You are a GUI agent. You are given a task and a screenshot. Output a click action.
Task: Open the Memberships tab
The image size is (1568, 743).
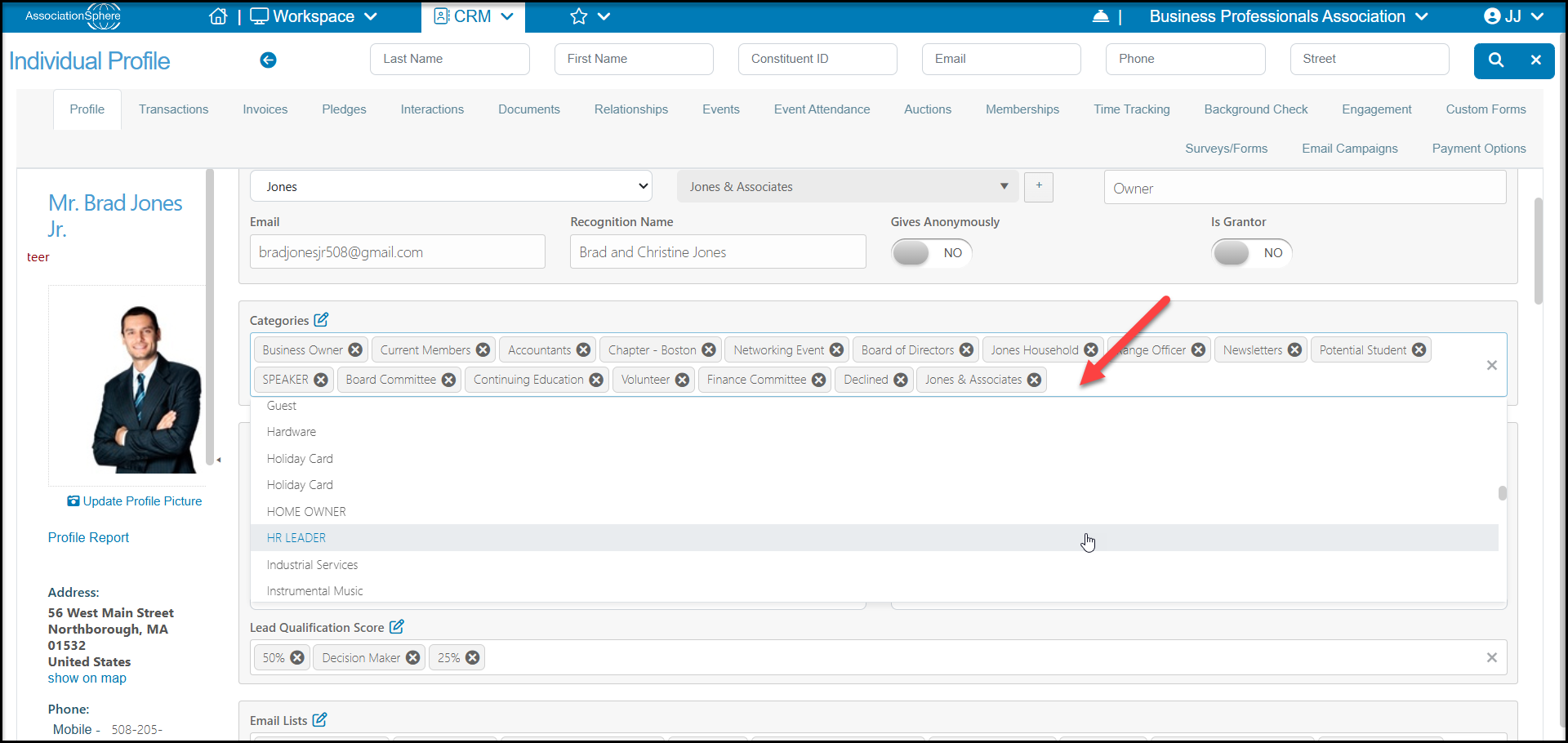(x=1022, y=109)
